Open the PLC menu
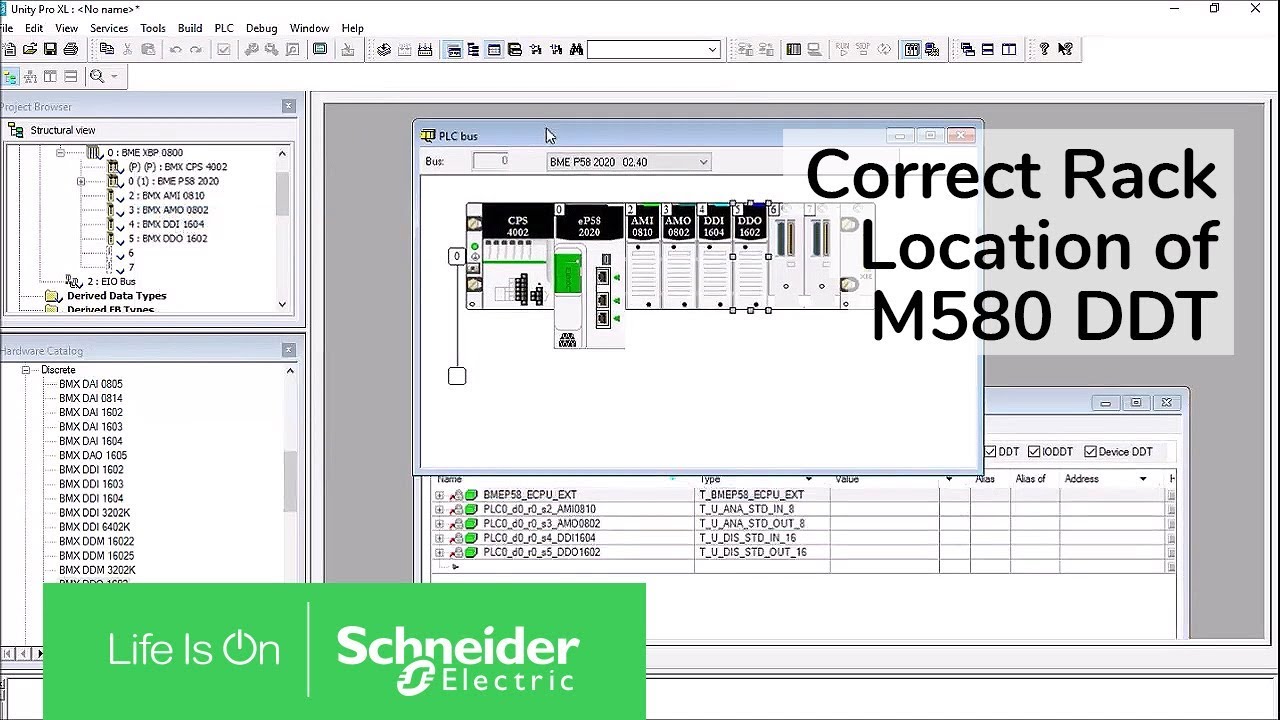 coord(224,28)
